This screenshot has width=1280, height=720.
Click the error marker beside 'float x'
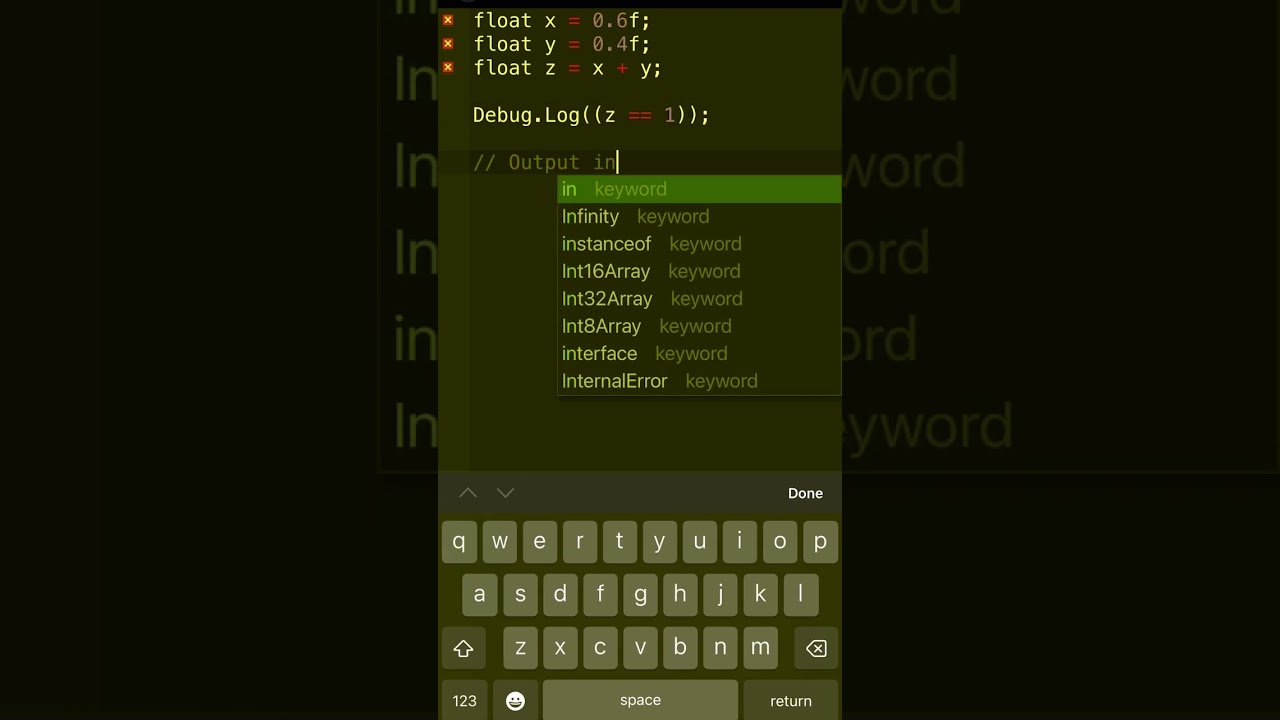click(448, 20)
